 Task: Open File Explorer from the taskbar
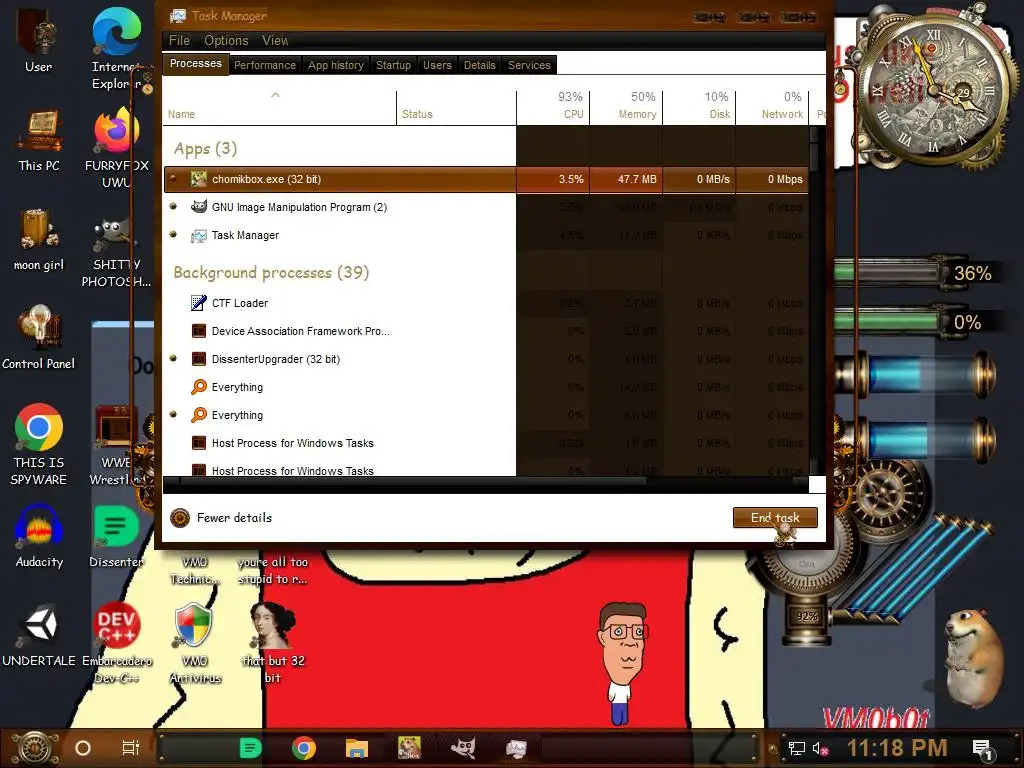pos(357,748)
